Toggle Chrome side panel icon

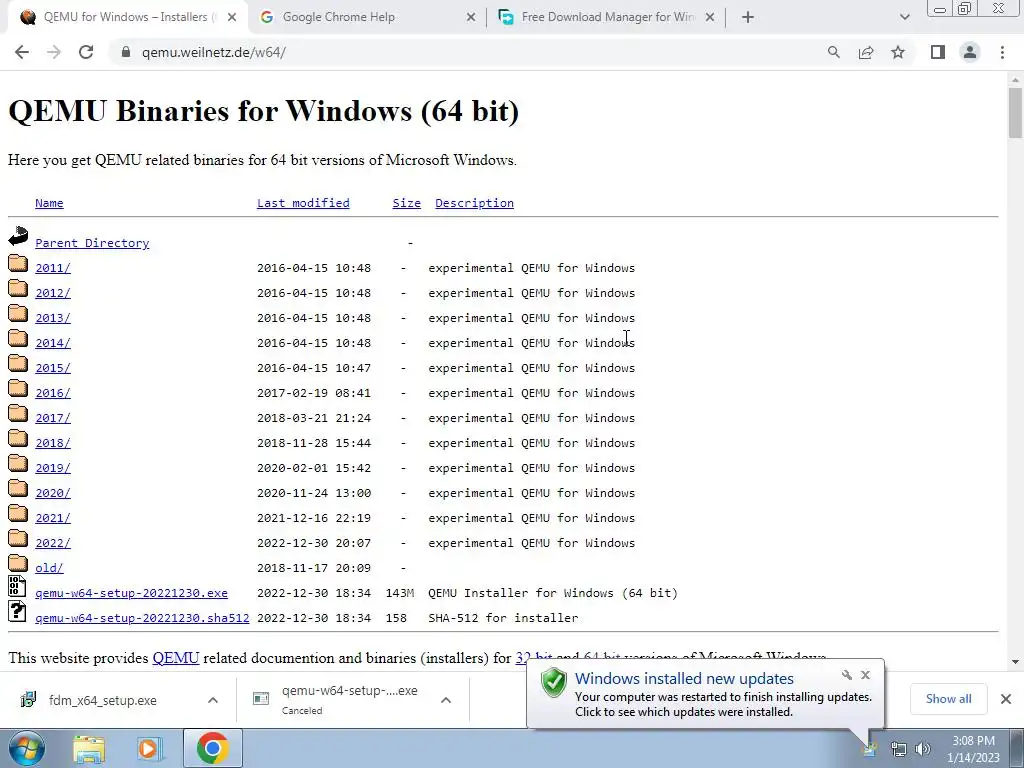click(x=938, y=52)
